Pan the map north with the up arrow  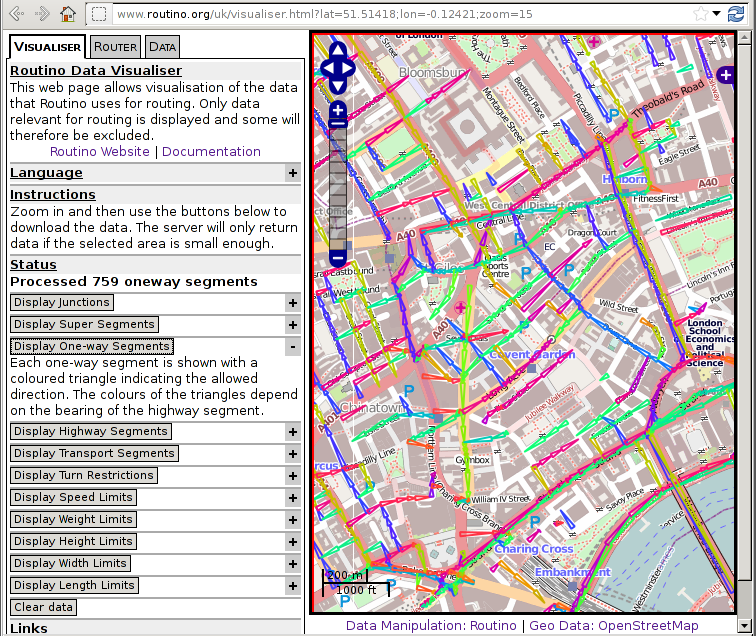[337, 52]
